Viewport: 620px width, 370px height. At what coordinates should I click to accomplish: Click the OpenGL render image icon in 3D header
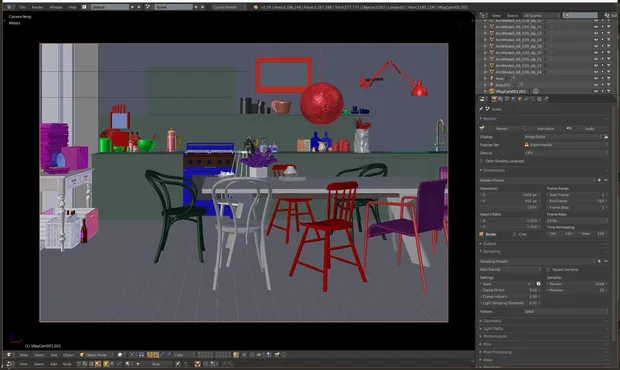pyautogui.click(x=278, y=355)
